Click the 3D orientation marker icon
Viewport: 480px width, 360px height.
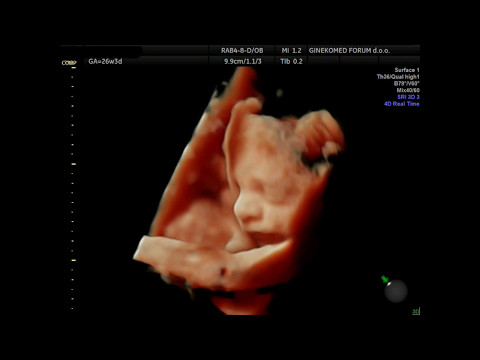(x=416, y=311)
